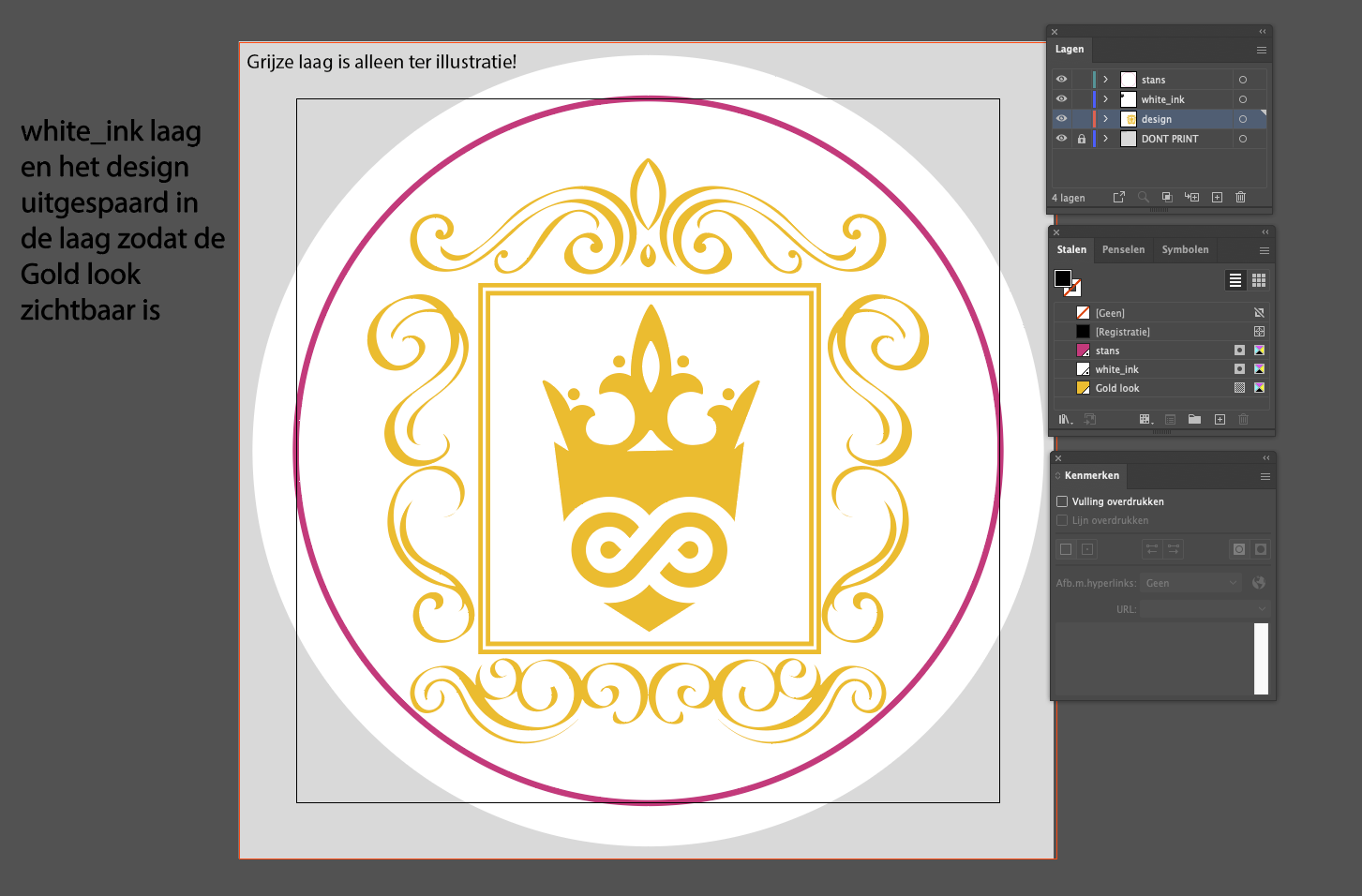Open the Afb.m.hyperlinks dropdown
The image size is (1362, 896).
point(1191,583)
